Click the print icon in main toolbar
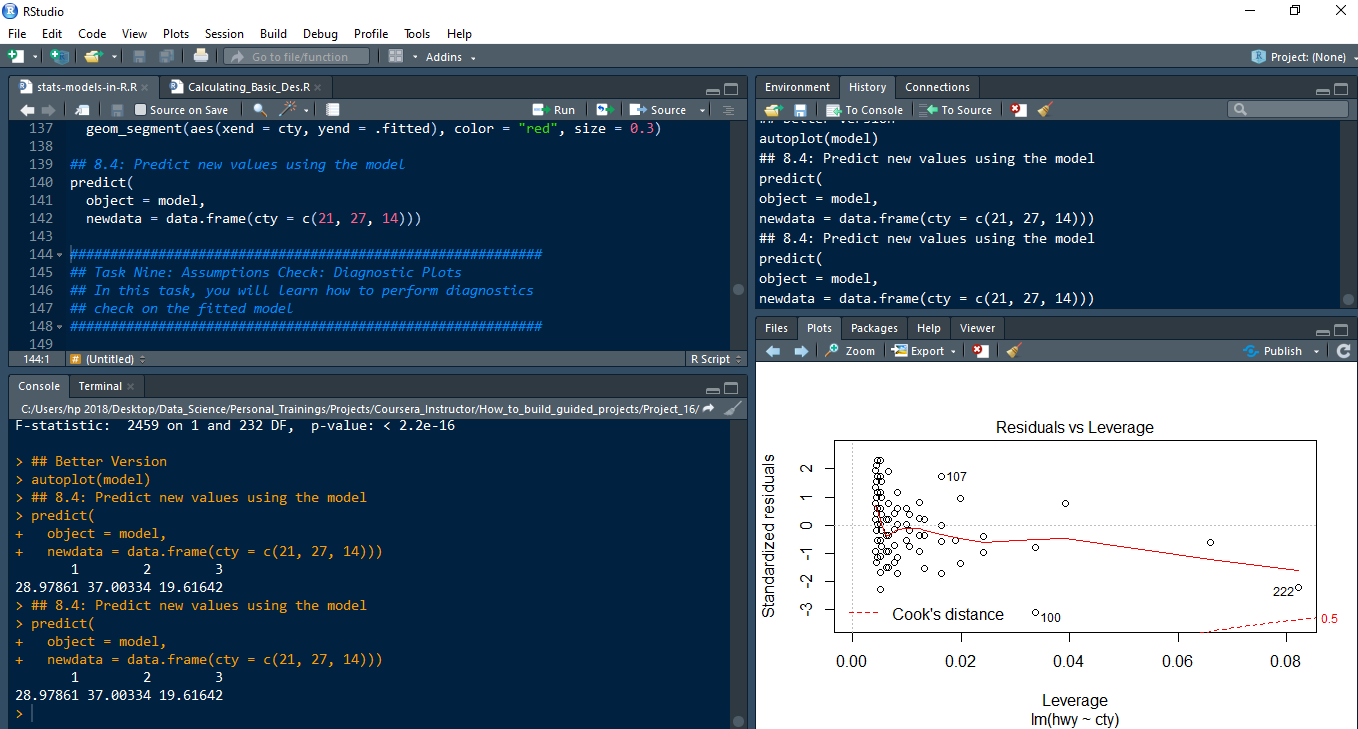Image resolution: width=1358 pixels, height=729 pixels. [201, 57]
